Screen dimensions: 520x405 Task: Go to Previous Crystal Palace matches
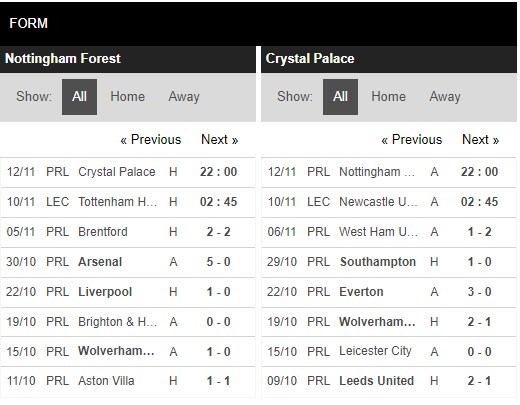coord(412,139)
